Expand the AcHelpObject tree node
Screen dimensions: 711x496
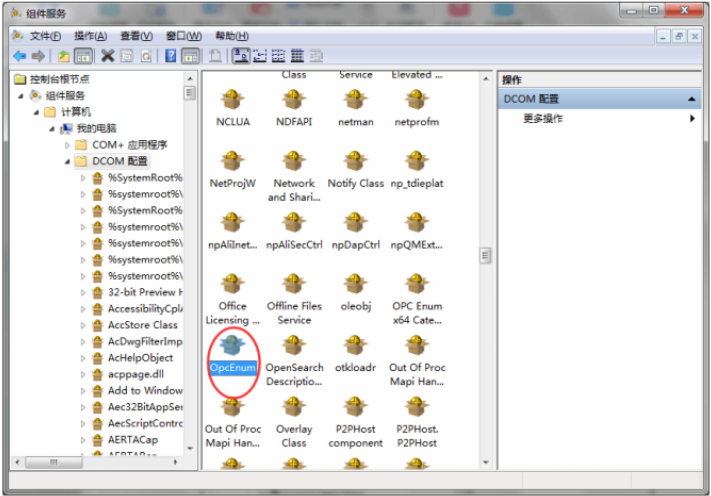coord(83,358)
